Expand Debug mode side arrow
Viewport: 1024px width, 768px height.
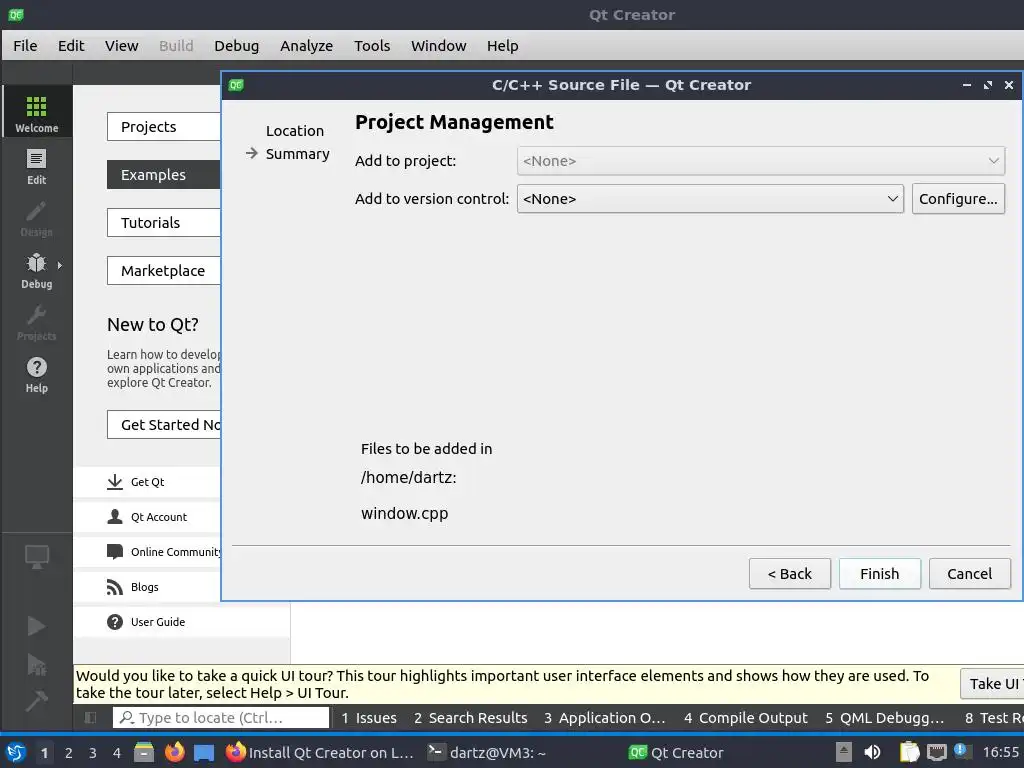click(x=59, y=265)
